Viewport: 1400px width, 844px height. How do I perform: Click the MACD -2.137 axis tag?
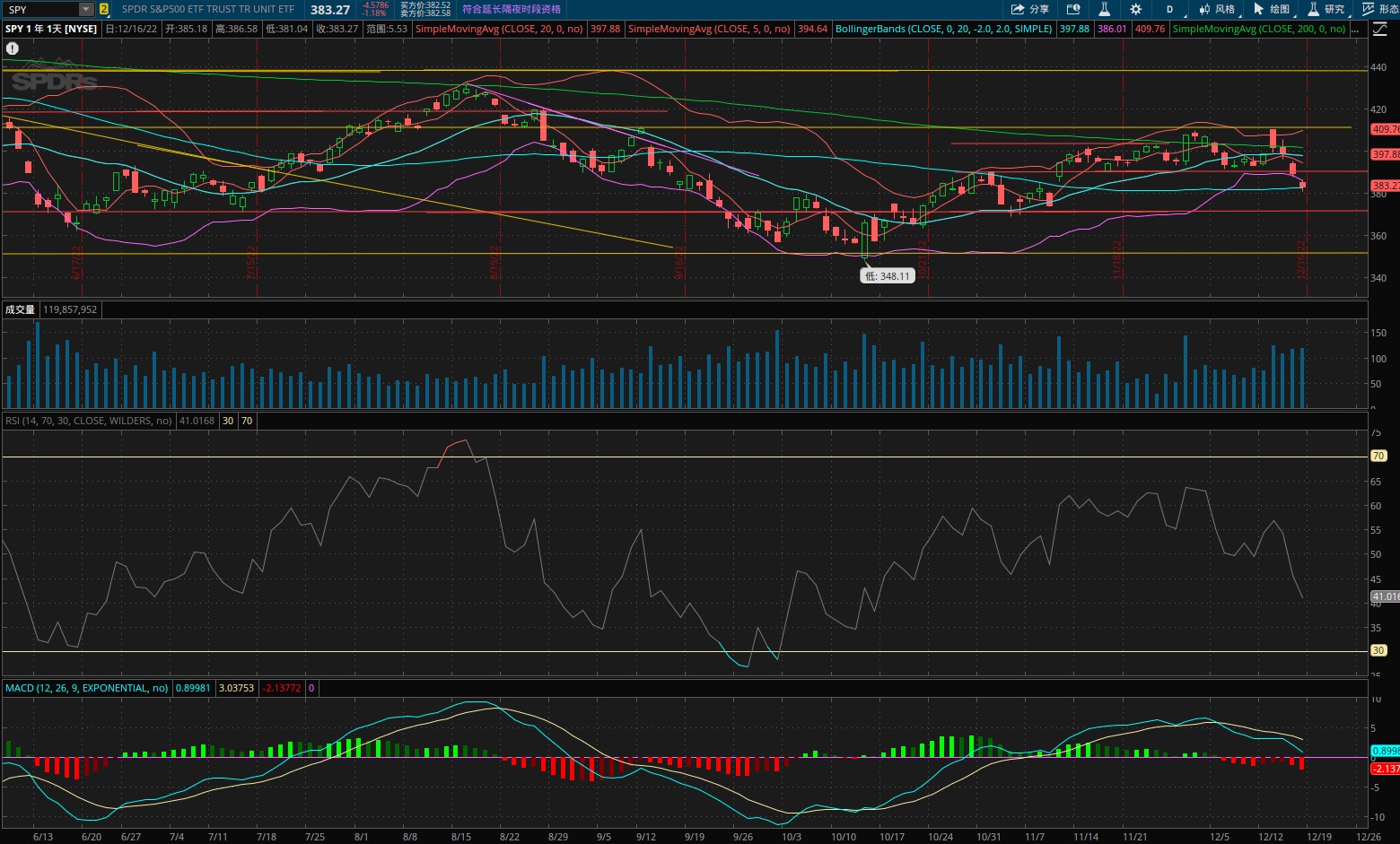(x=1385, y=769)
